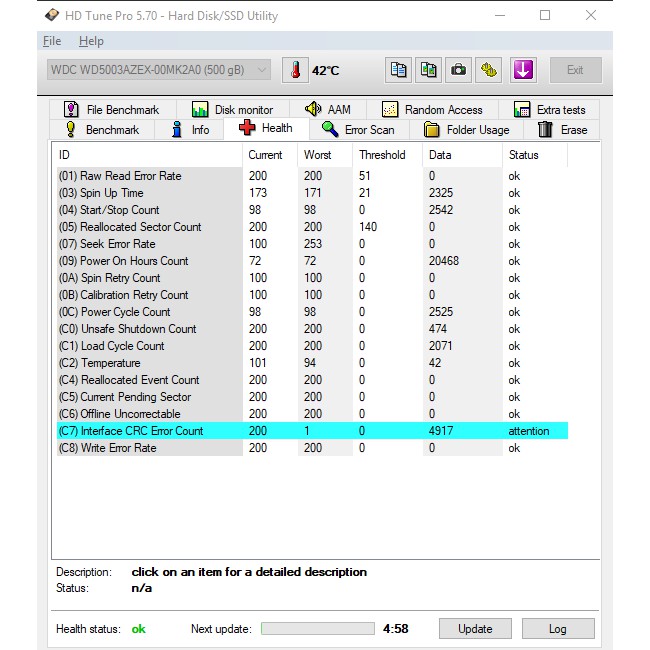Click the copy text to clipboard icon
This screenshot has width=650, height=650.
coord(399,70)
